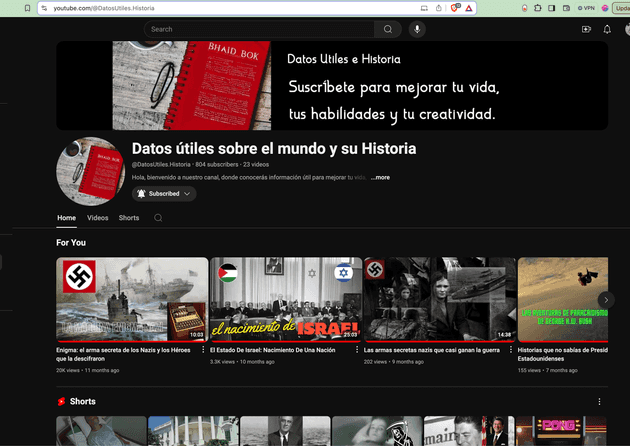
Task: Click the next arrow in For You carousel
Action: point(606,300)
